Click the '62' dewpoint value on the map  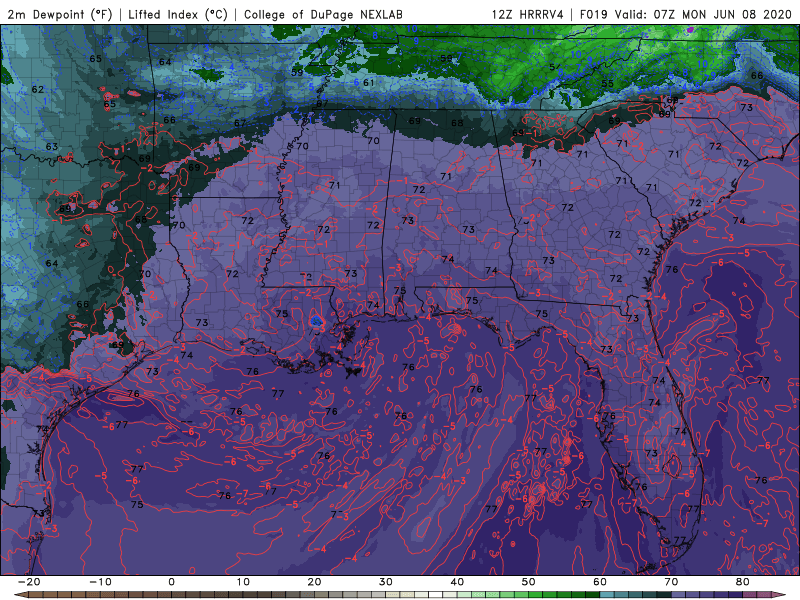(38, 89)
